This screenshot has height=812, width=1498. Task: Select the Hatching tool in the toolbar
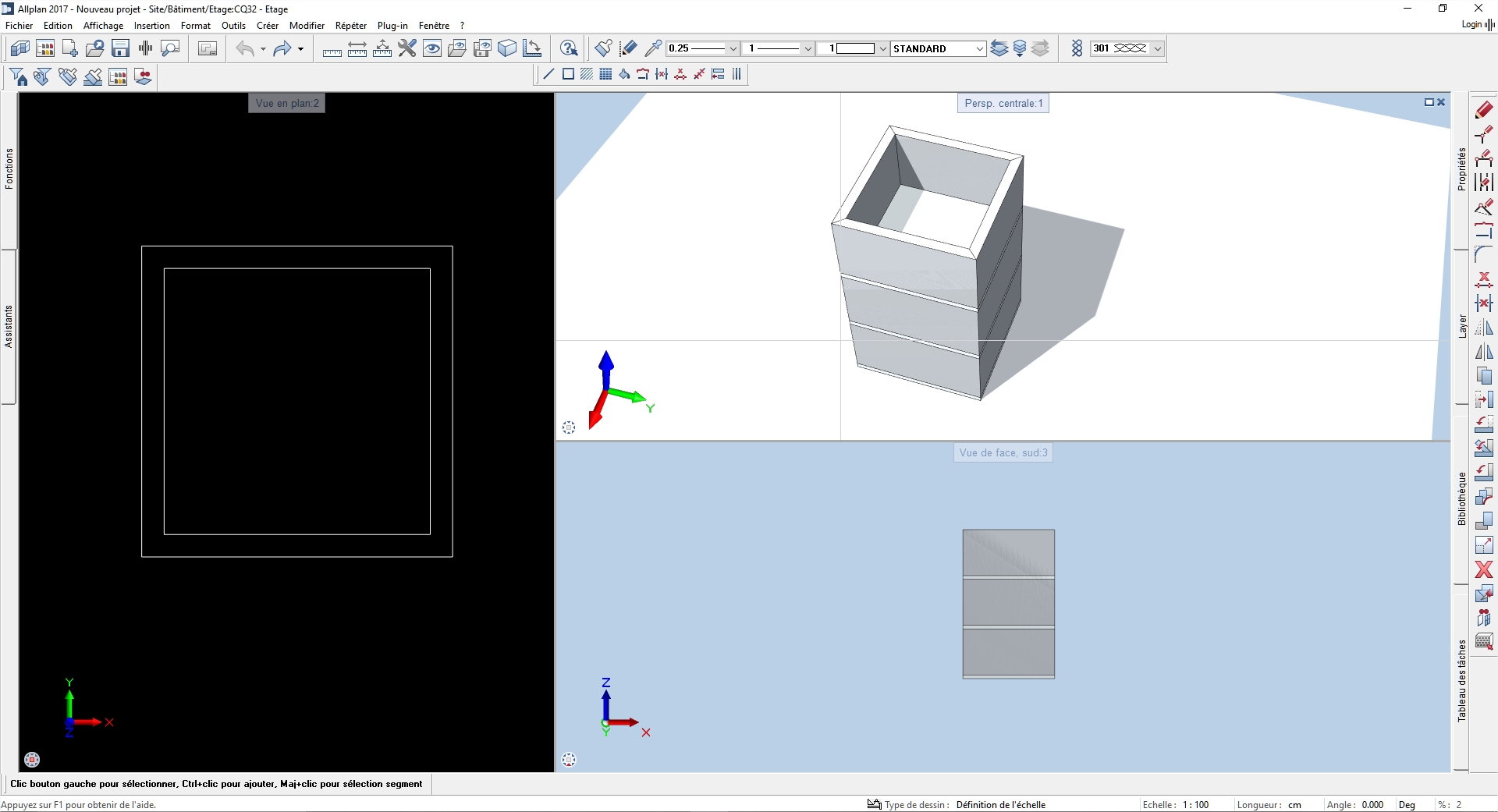tap(587, 74)
